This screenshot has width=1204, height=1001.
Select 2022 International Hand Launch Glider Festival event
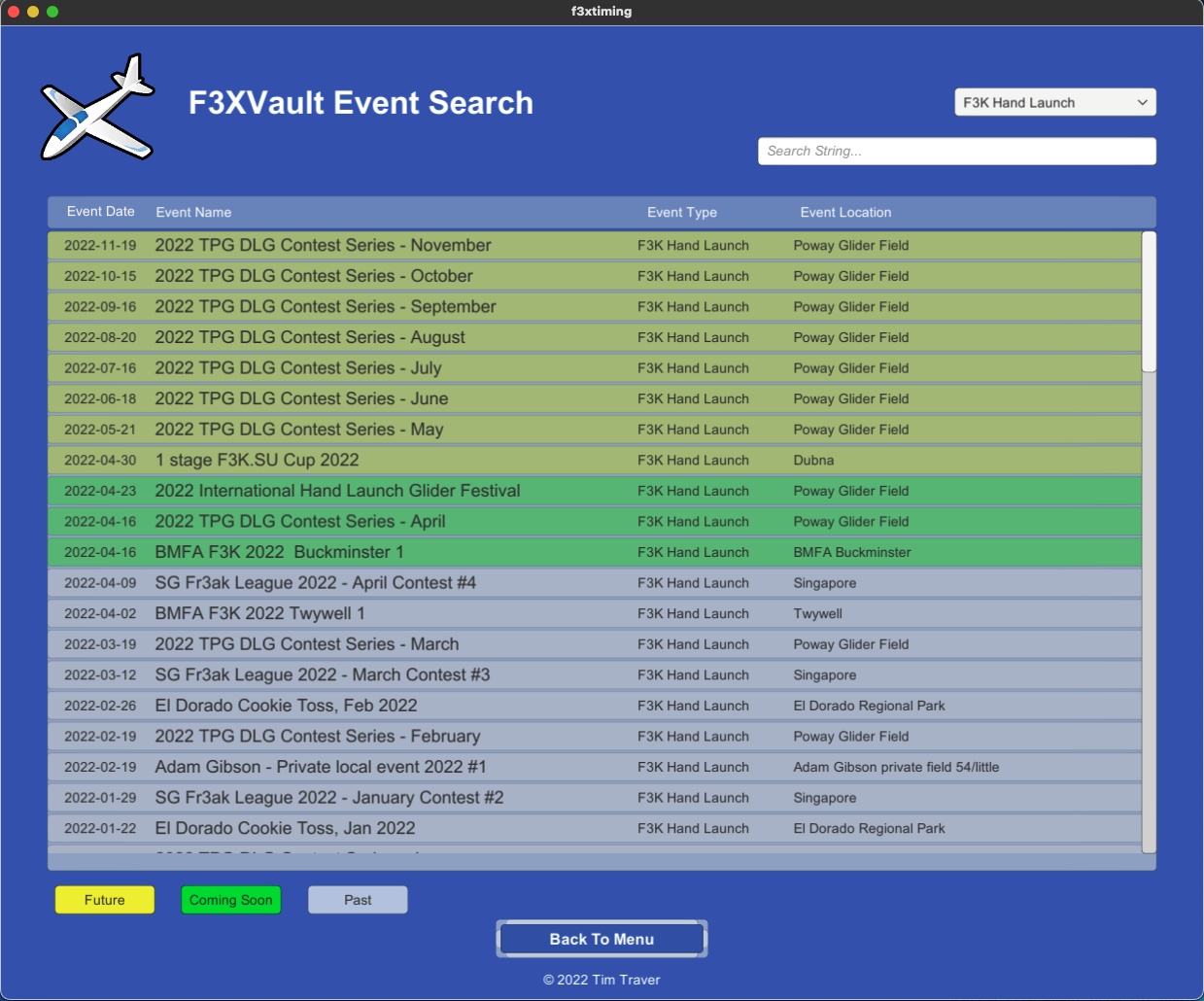click(x=337, y=491)
